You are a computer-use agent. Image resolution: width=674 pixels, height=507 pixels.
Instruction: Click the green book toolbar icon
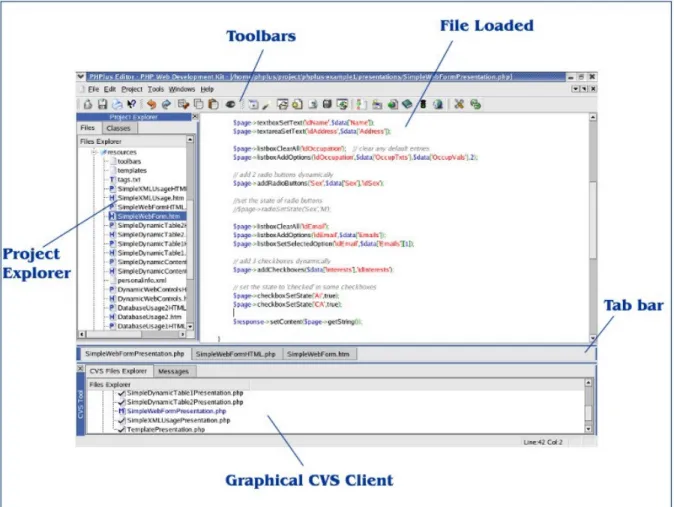pos(407,104)
